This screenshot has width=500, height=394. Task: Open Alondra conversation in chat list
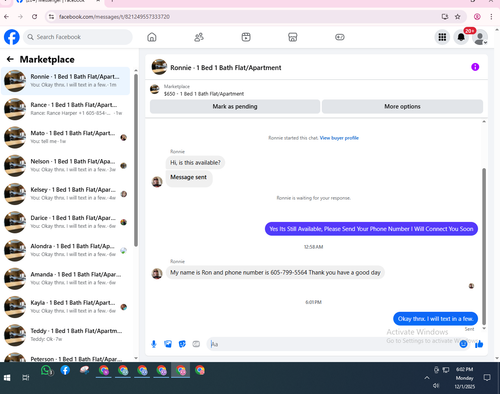pyautogui.click(x=66, y=250)
